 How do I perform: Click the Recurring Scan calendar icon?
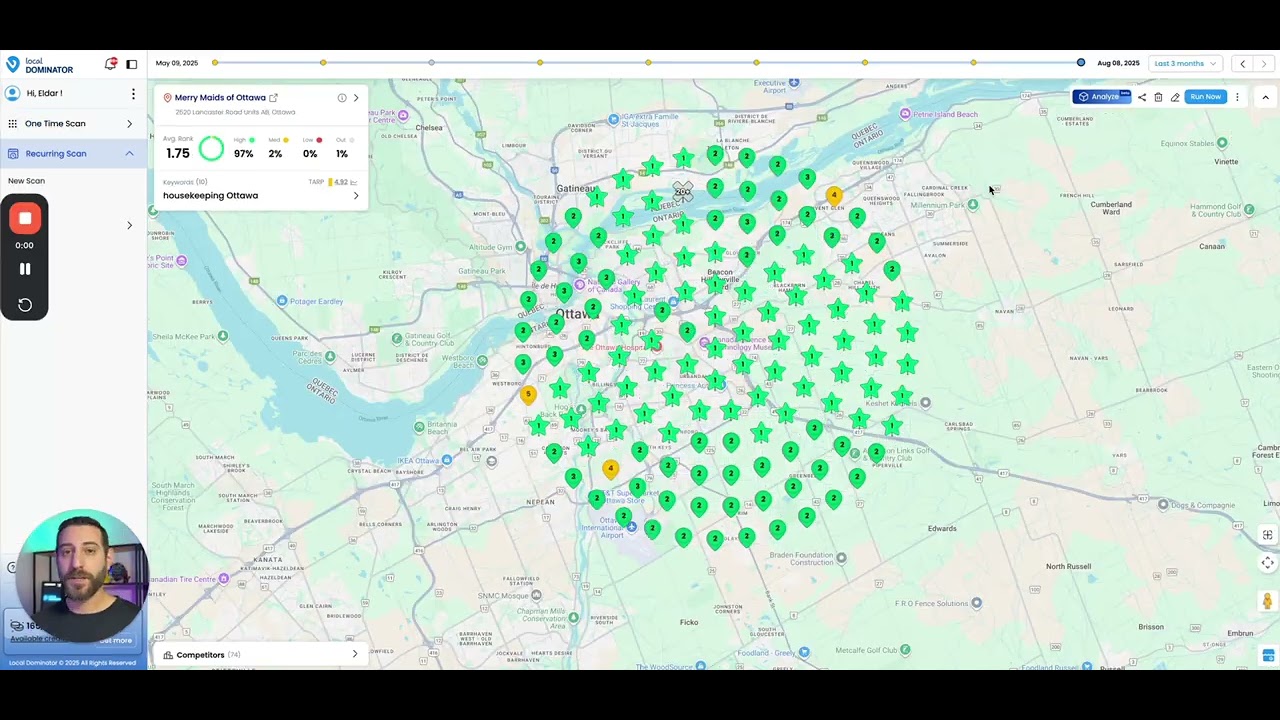[x=13, y=154]
